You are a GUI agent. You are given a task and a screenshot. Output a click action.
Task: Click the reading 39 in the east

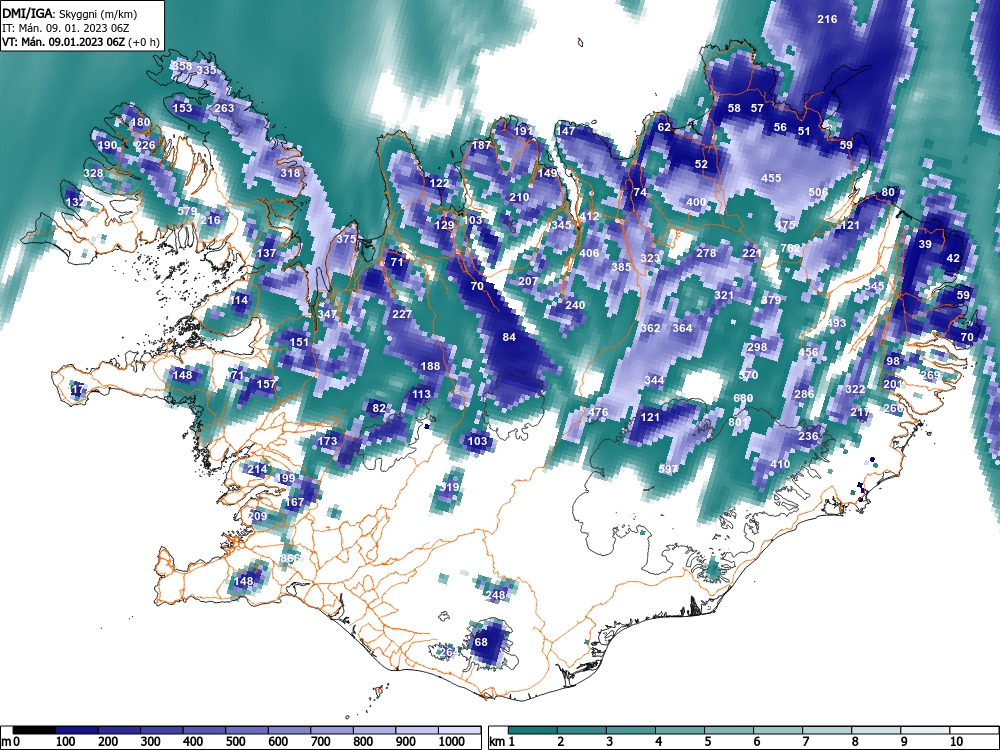(925, 244)
